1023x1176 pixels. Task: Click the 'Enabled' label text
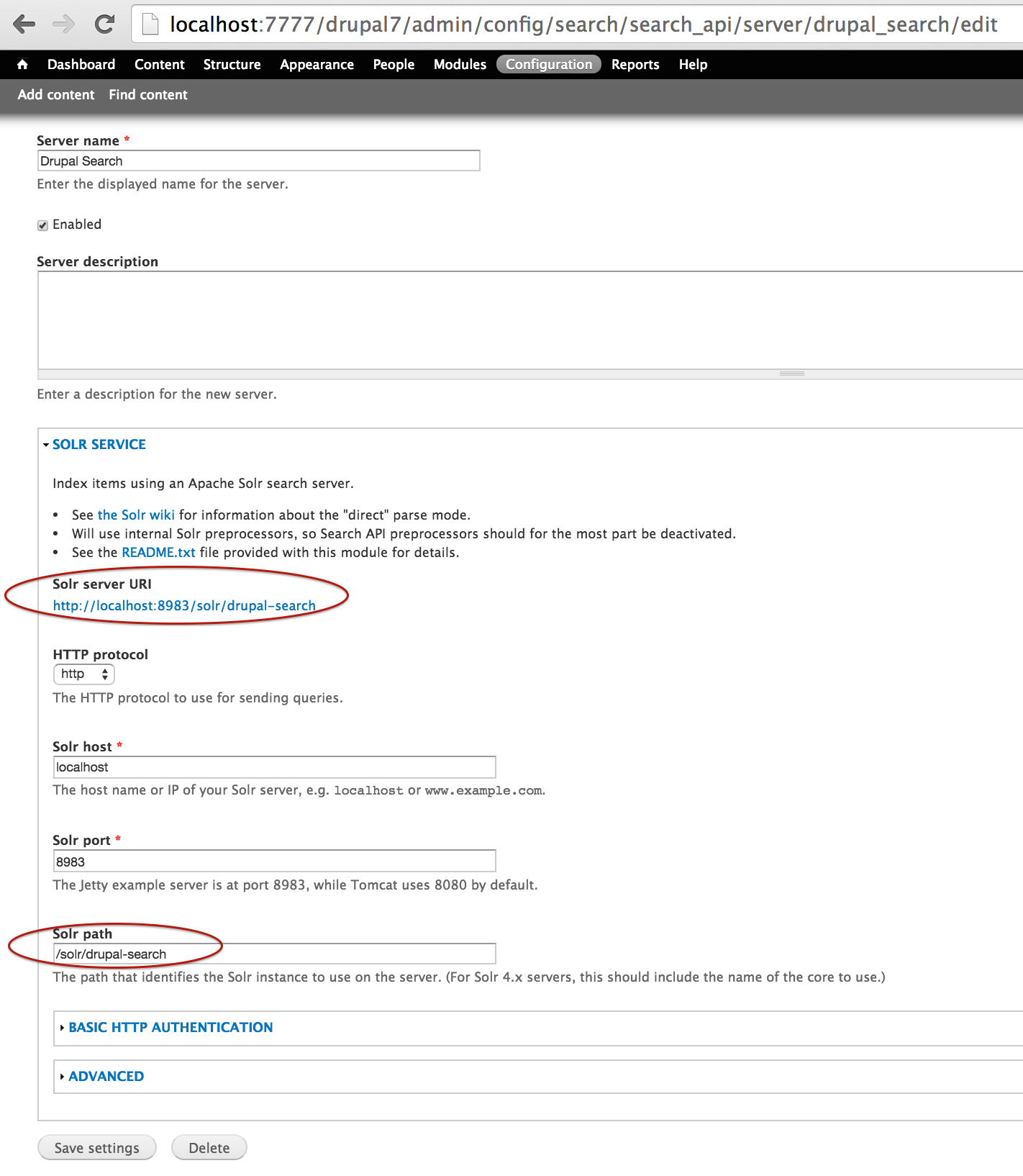77,224
